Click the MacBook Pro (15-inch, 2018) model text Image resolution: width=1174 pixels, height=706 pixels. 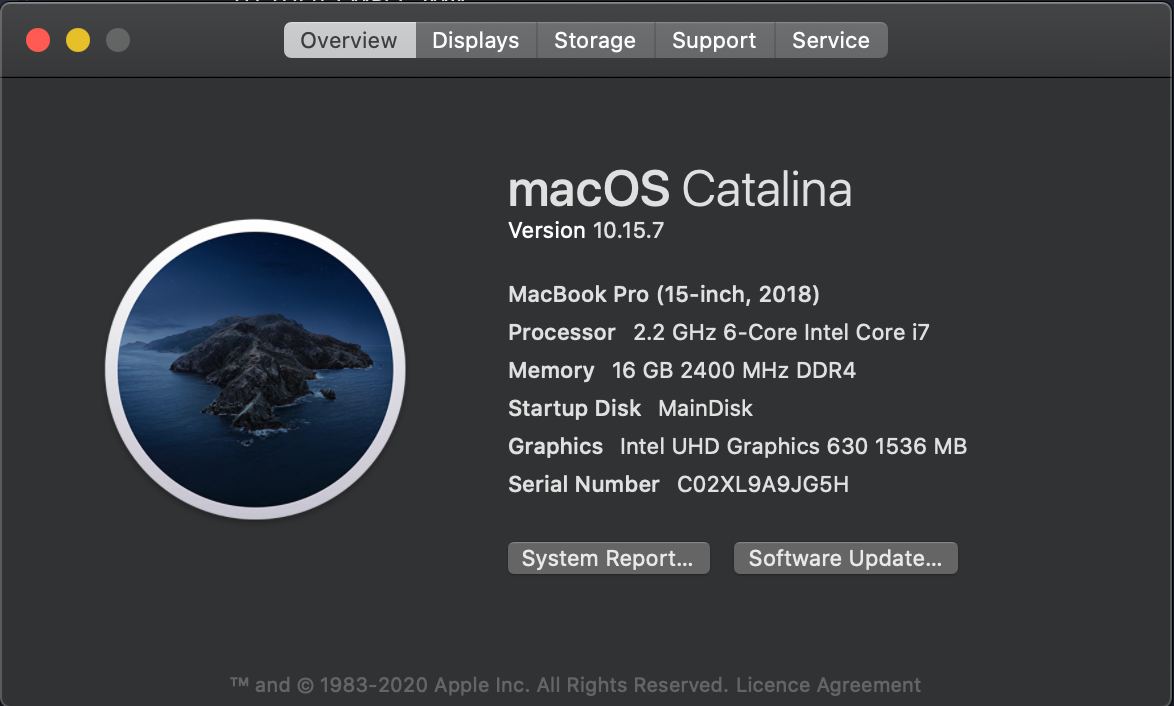[663, 294]
